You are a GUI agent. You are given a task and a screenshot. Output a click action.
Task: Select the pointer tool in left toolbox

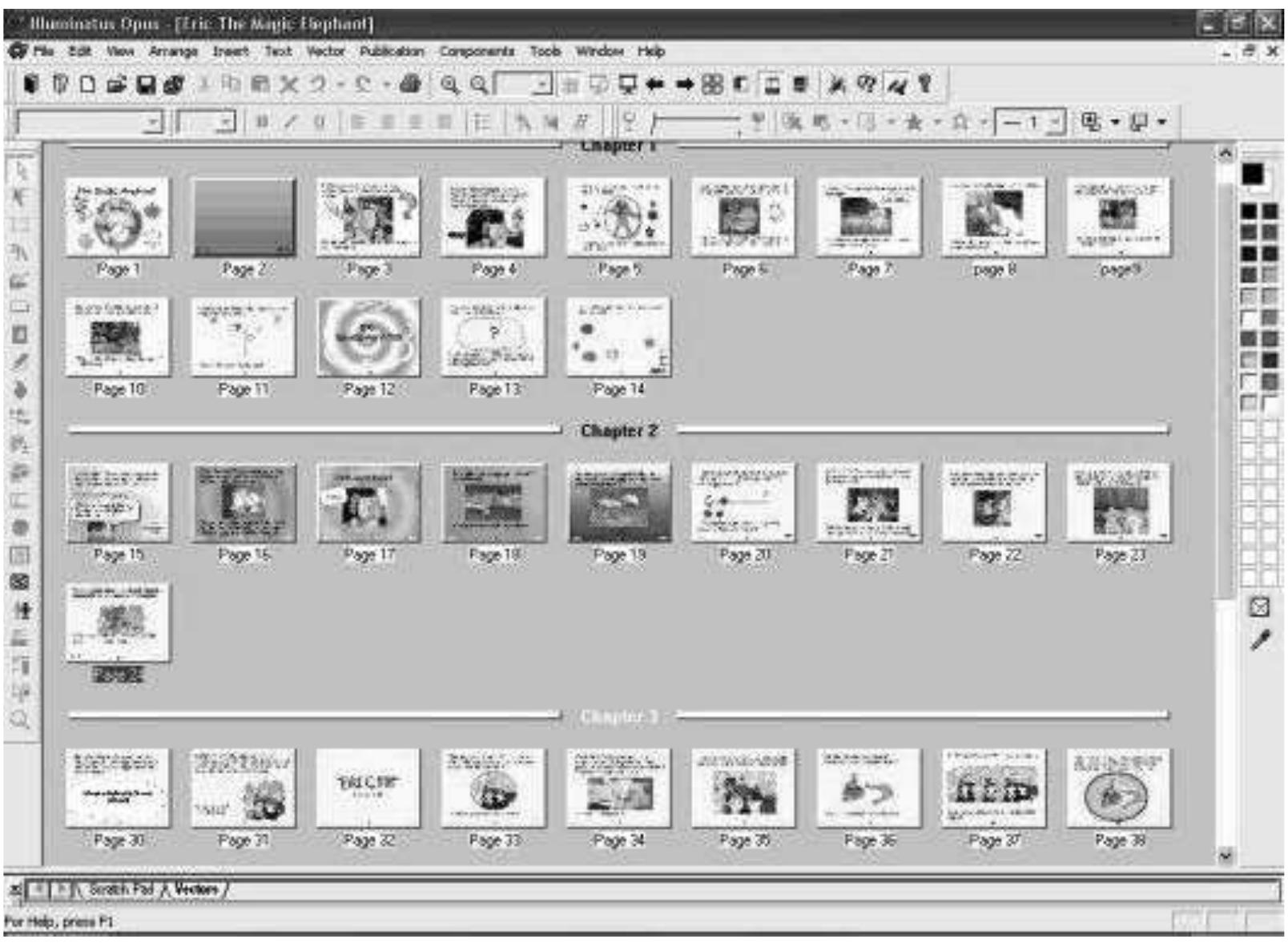(x=21, y=170)
